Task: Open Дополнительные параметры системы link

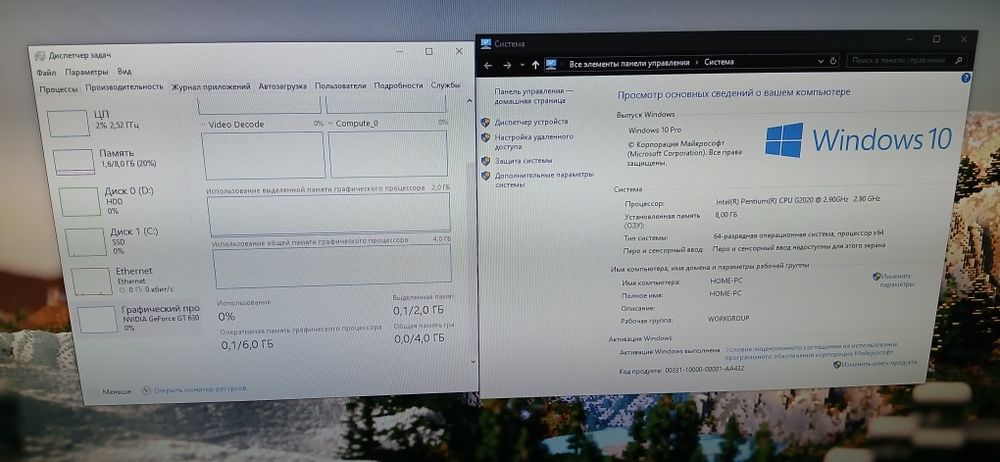Action: coord(544,179)
